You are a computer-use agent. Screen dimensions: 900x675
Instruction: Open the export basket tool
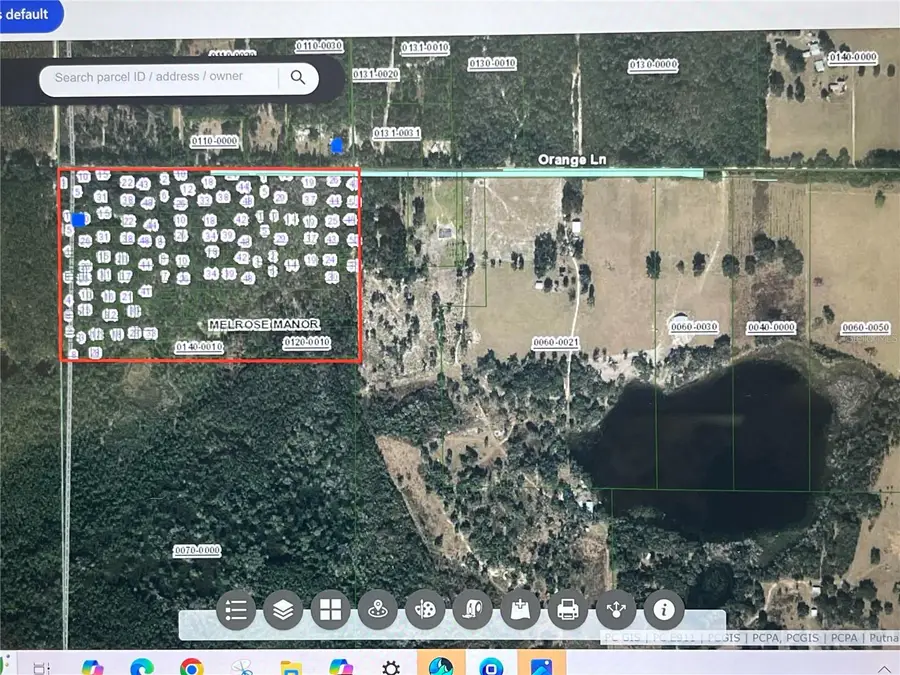[x=520, y=610]
